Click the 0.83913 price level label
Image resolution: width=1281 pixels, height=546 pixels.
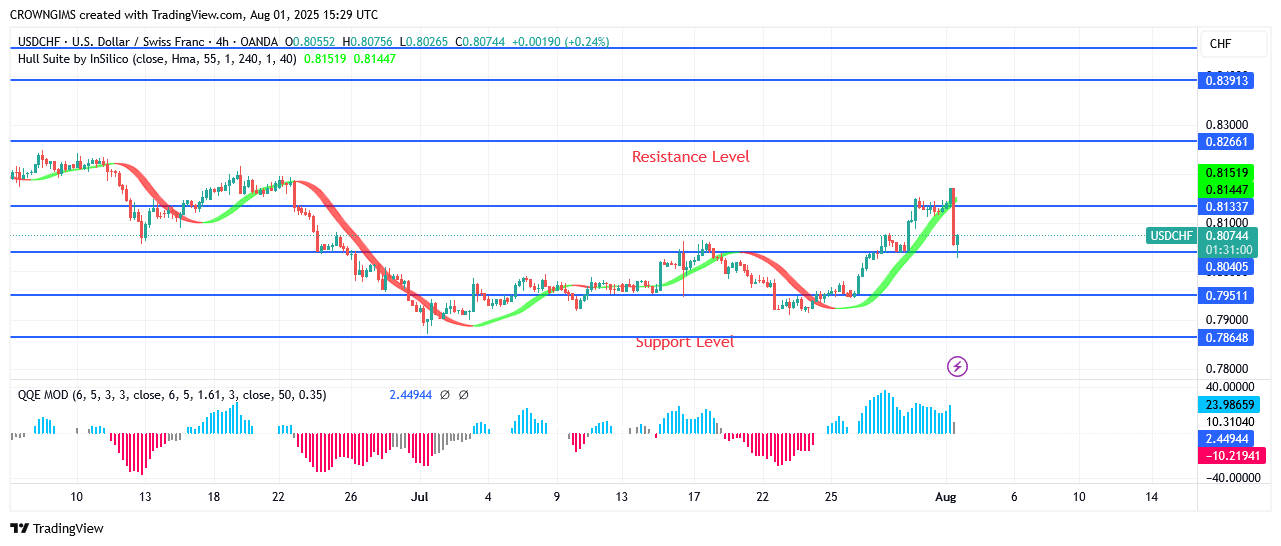coord(1227,79)
